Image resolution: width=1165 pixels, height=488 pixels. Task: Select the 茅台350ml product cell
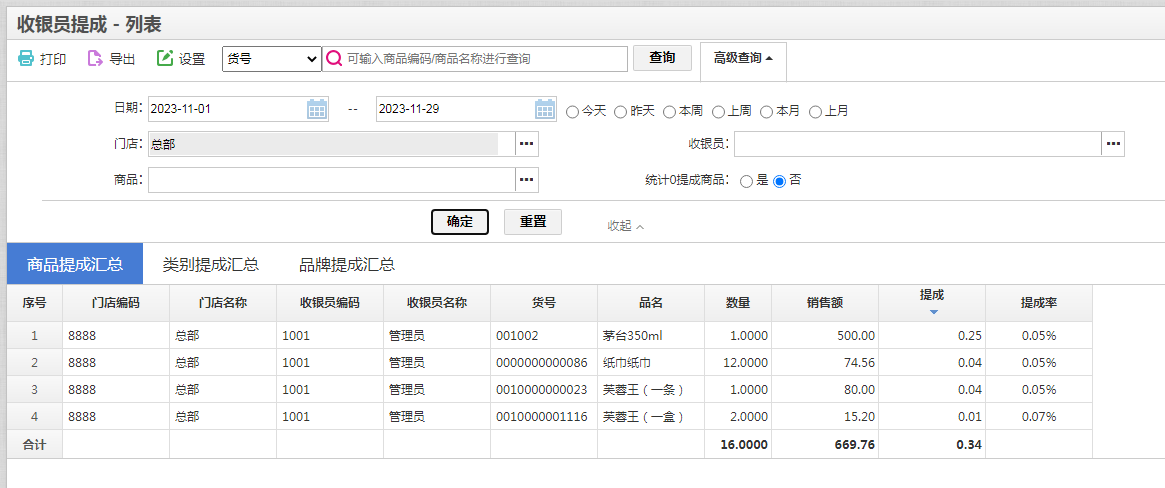pos(651,336)
